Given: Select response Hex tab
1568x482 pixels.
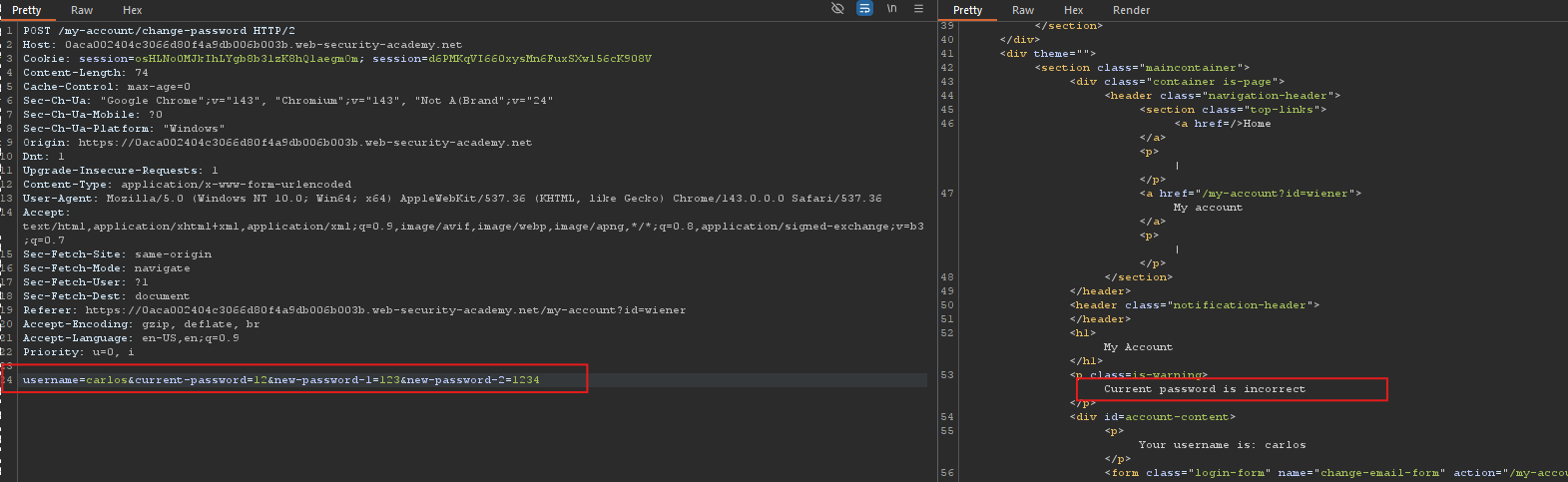Looking at the screenshot, I should [x=1074, y=10].
